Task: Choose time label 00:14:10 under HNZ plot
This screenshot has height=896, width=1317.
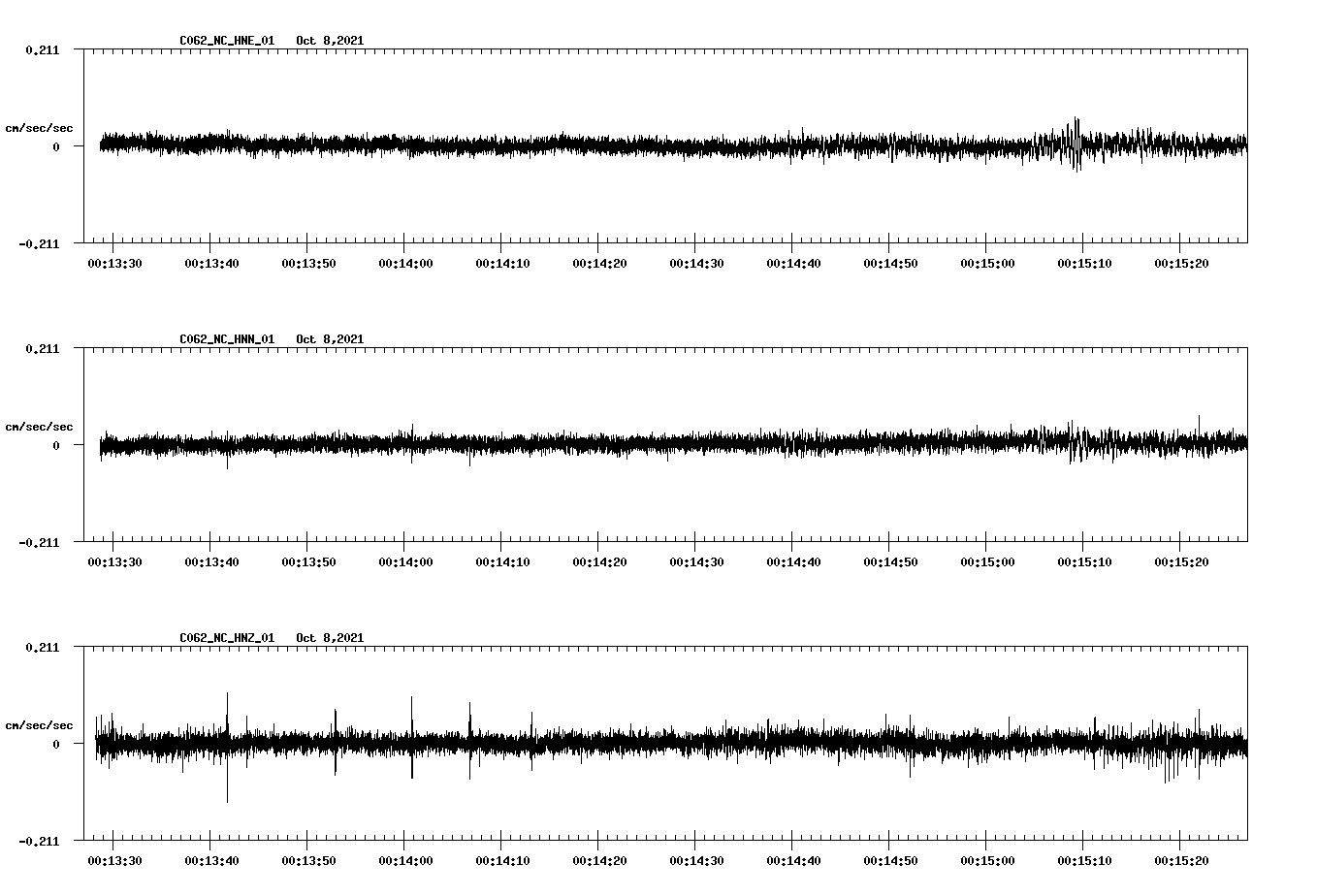Action: point(502,861)
